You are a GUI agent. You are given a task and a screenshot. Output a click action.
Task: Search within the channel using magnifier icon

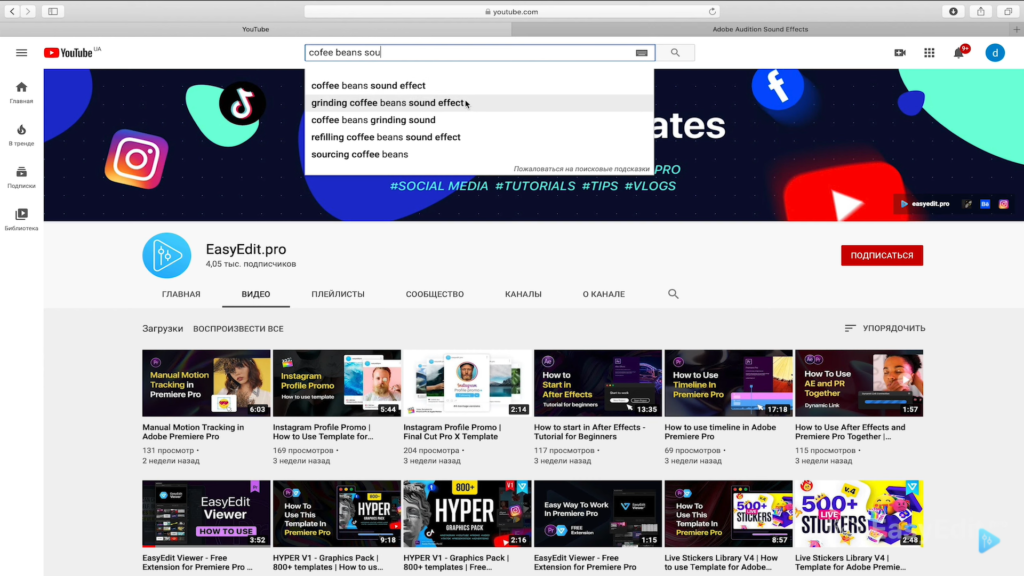click(673, 294)
